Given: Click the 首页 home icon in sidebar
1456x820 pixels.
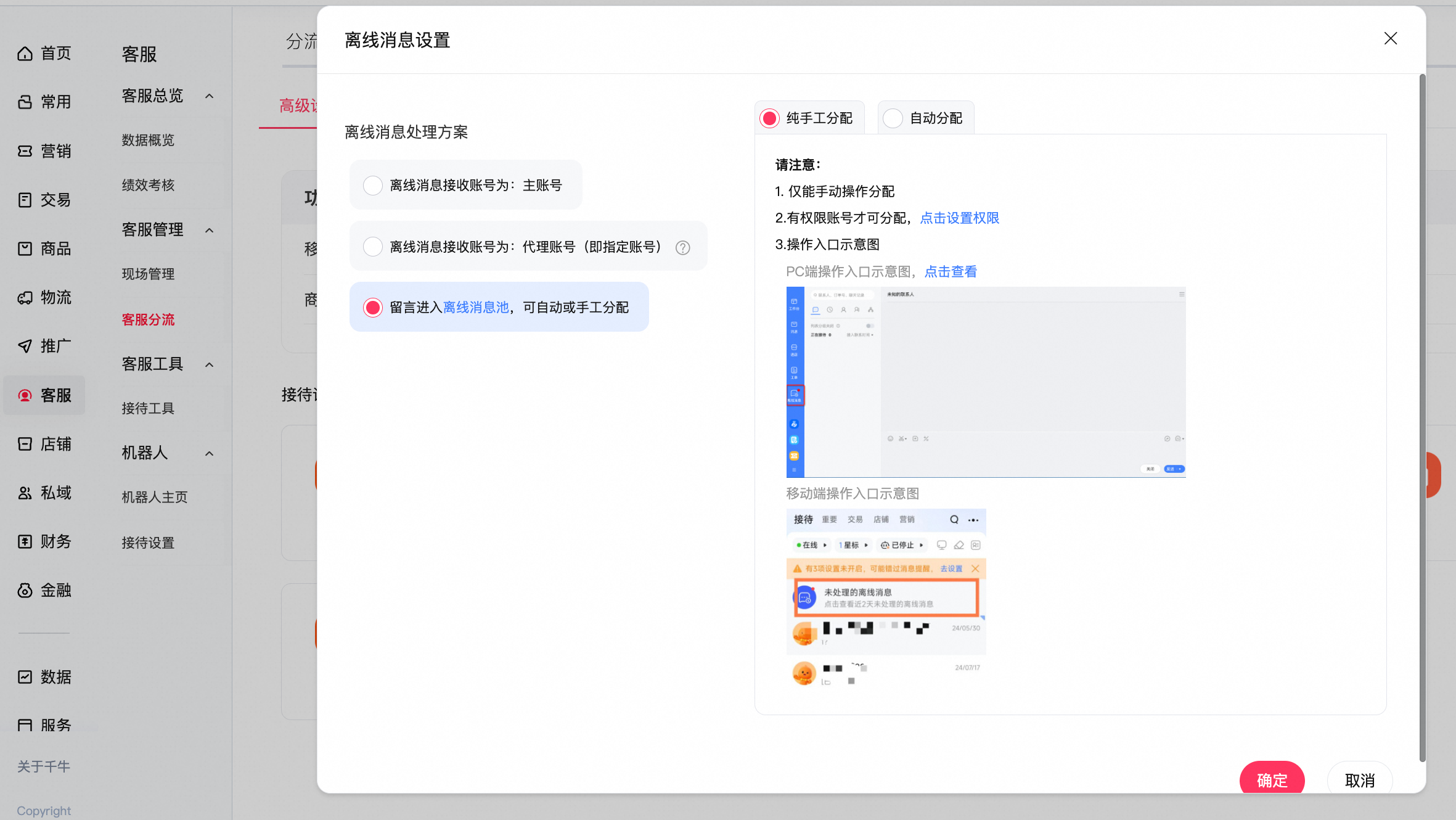Looking at the screenshot, I should click(x=25, y=54).
